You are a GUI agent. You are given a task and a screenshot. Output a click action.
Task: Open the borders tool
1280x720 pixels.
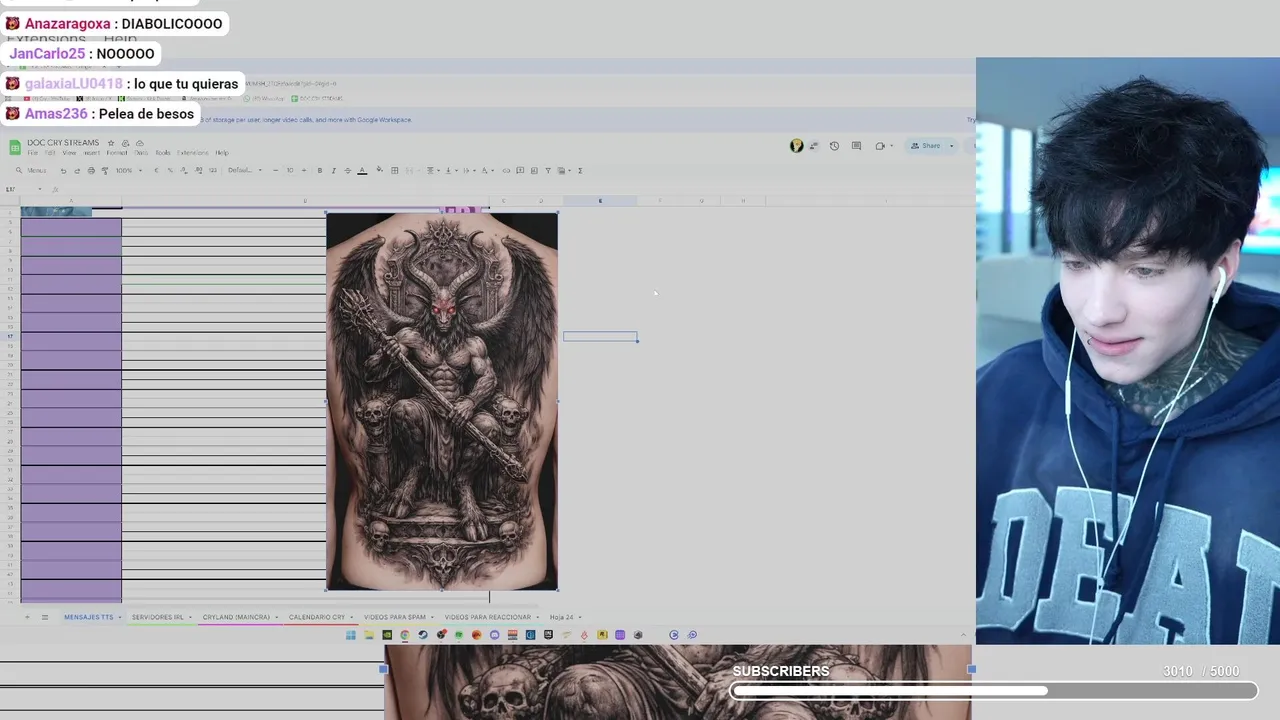click(x=395, y=170)
